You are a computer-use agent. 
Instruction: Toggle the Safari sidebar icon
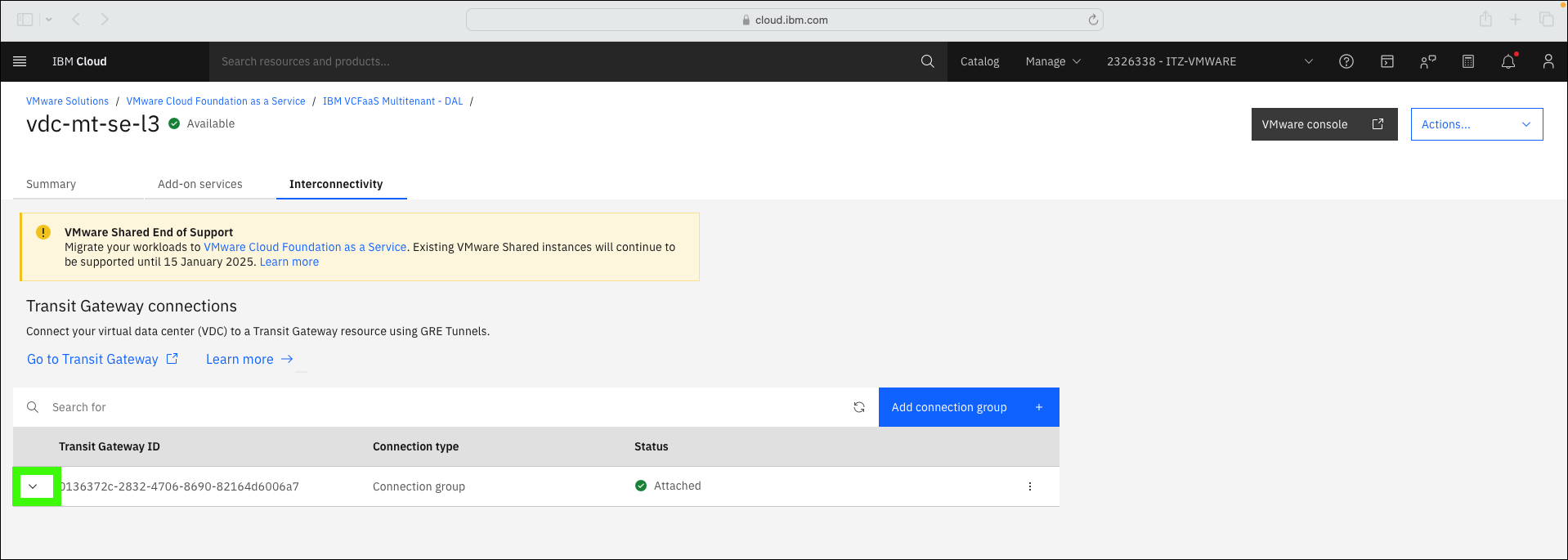[x=25, y=19]
